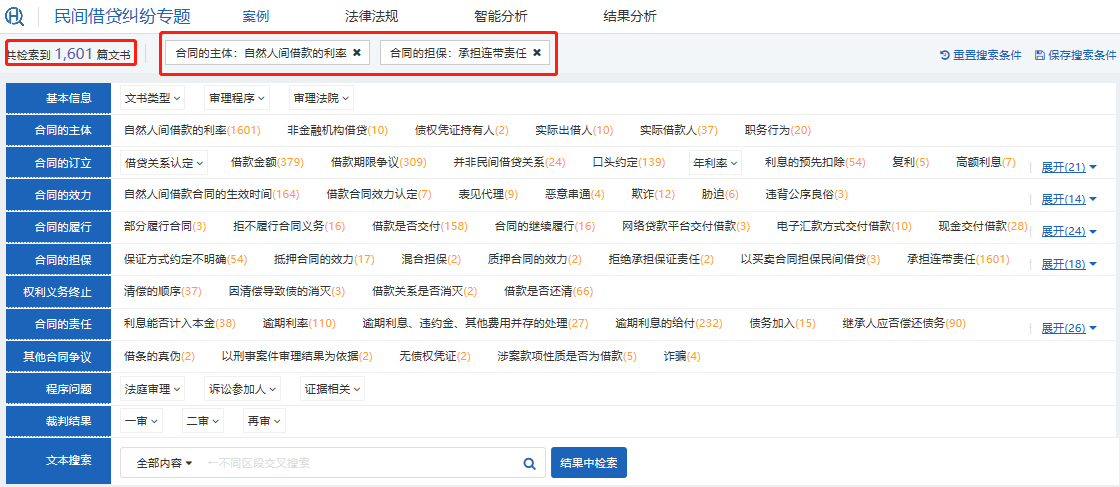Open the 全部内容 search scope dropdown

pos(164,463)
